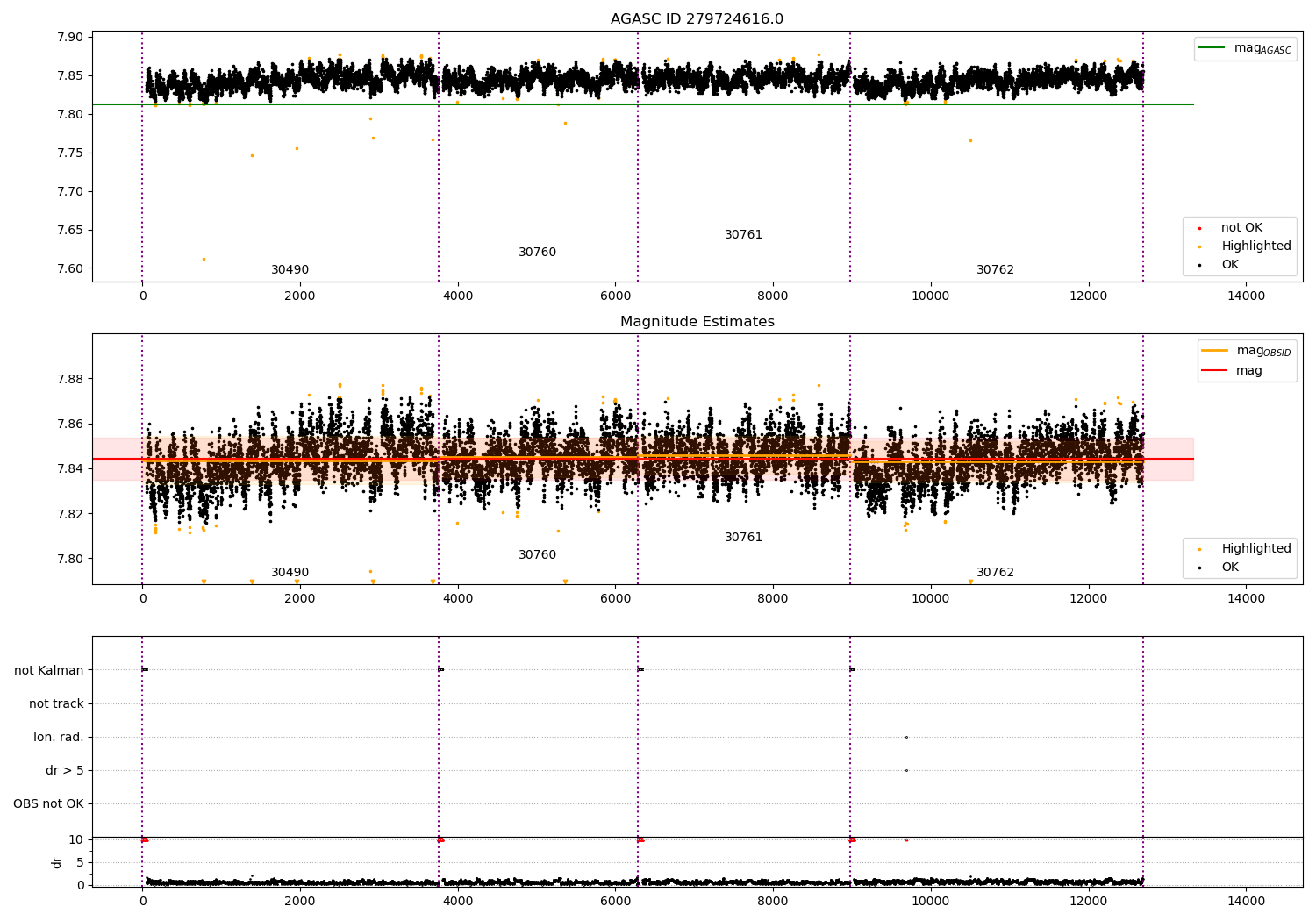Click the 7.85 y-axis tick label

[70, 75]
